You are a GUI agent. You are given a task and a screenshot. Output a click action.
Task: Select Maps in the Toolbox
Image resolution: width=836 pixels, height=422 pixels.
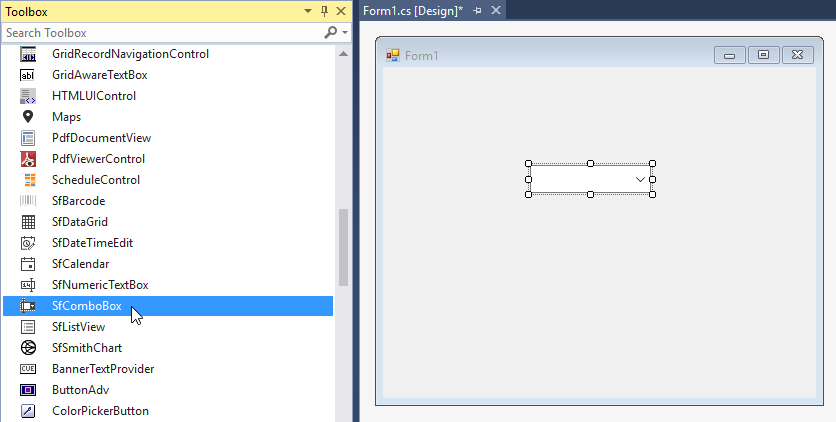67,117
